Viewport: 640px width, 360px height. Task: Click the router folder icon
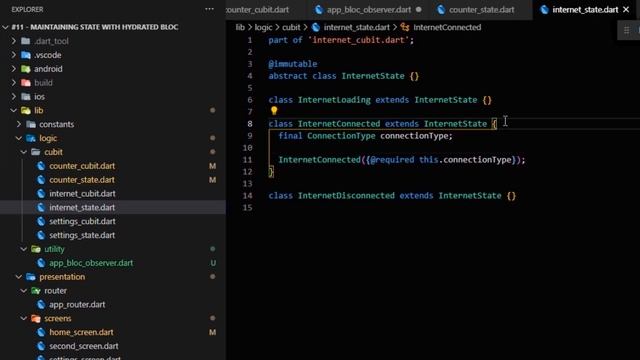coord(36,291)
